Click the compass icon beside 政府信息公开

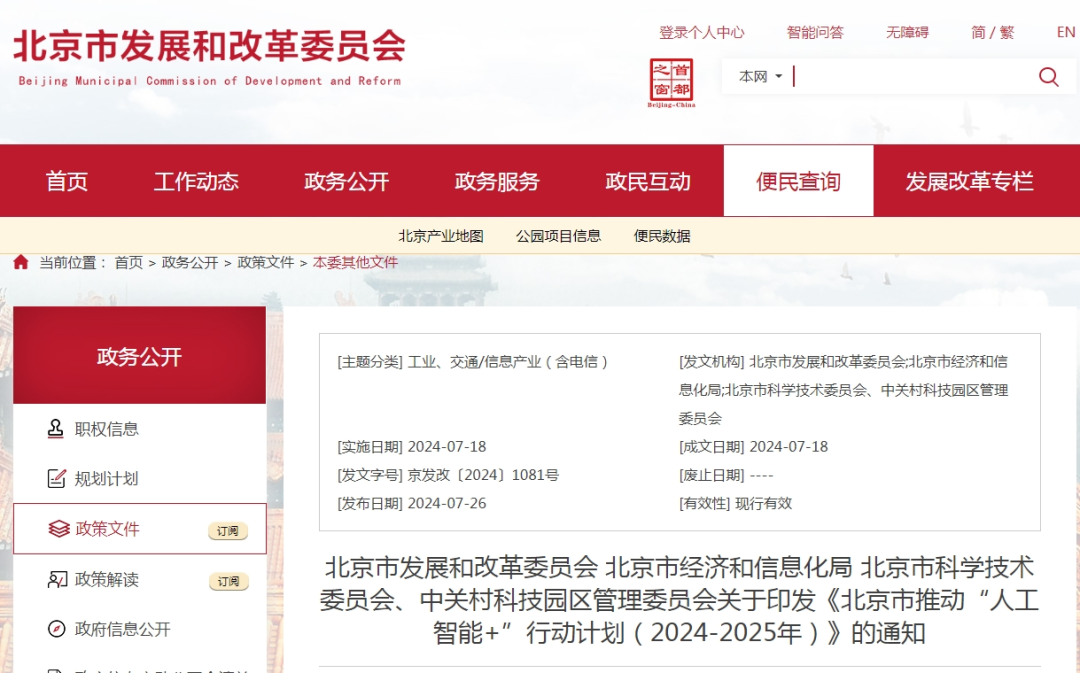point(54,630)
